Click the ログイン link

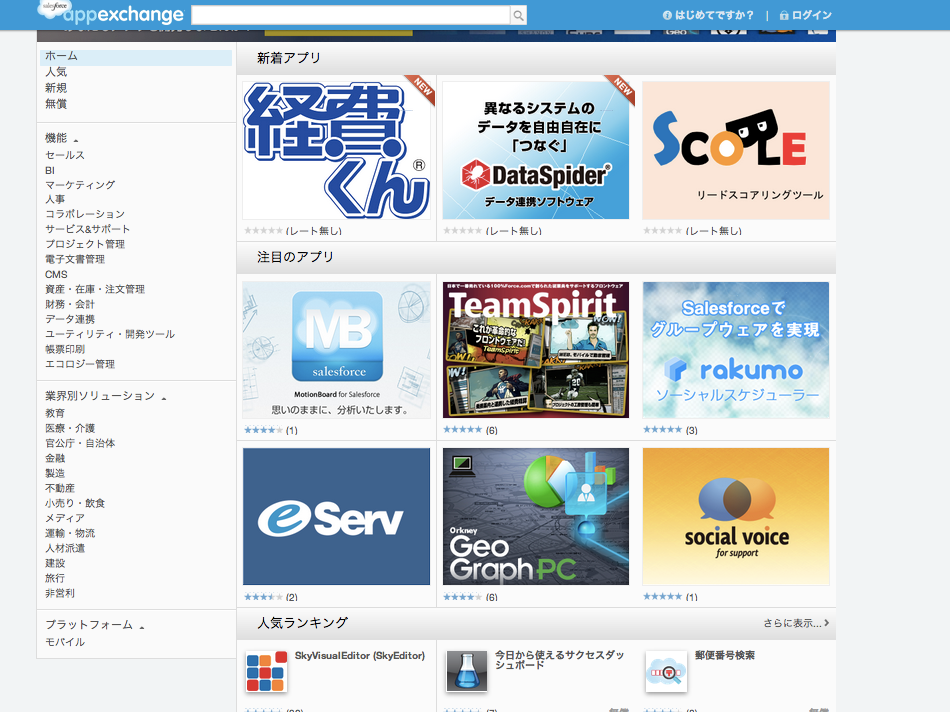point(812,15)
